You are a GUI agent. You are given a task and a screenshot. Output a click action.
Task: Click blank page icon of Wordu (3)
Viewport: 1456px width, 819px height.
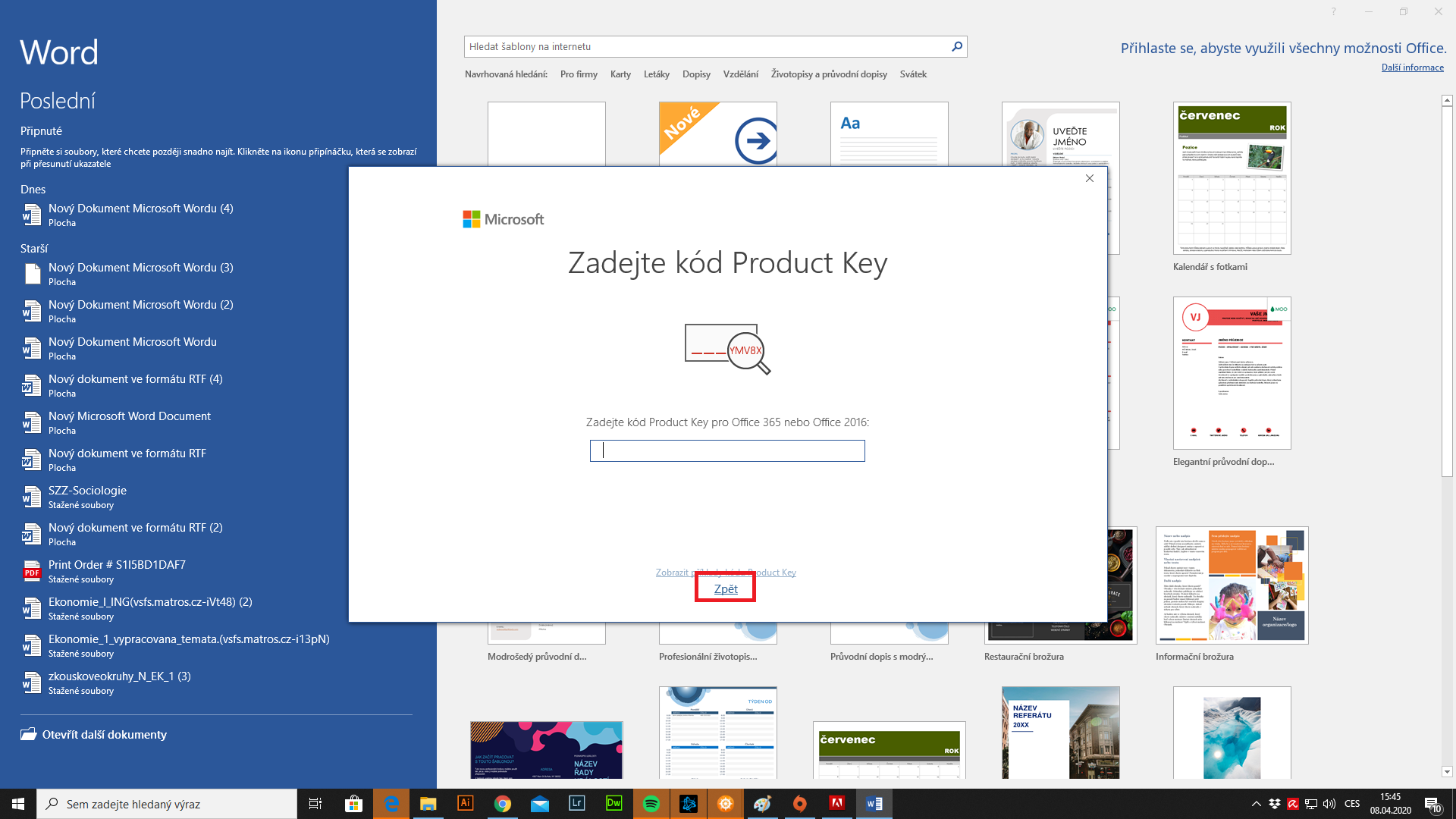33,274
